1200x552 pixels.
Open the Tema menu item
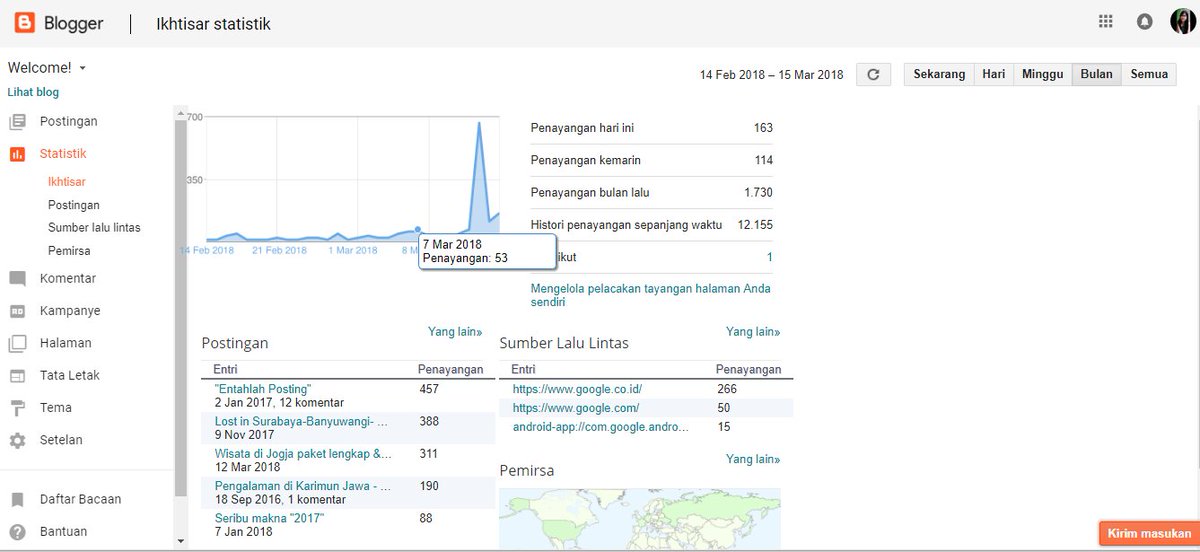click(56, 408)
